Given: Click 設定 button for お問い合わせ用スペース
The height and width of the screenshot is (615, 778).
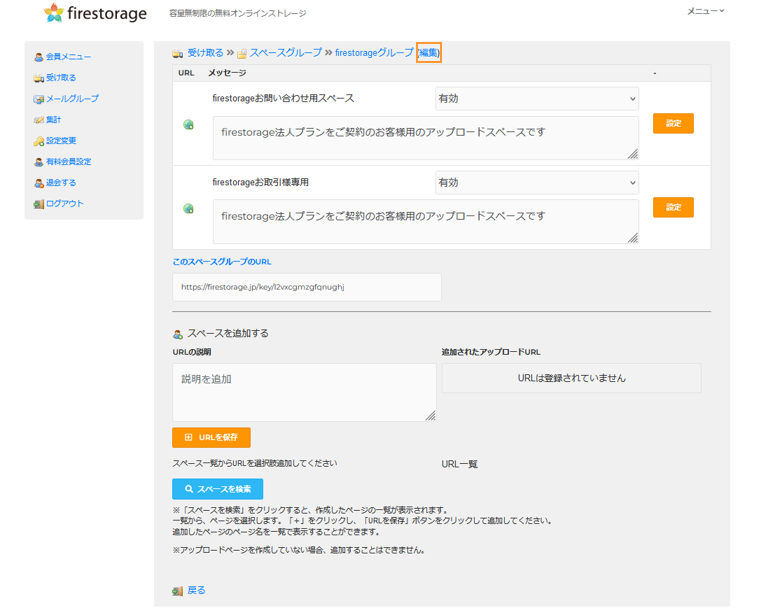Looking at the screenshot, I should (x=673, y=124).
